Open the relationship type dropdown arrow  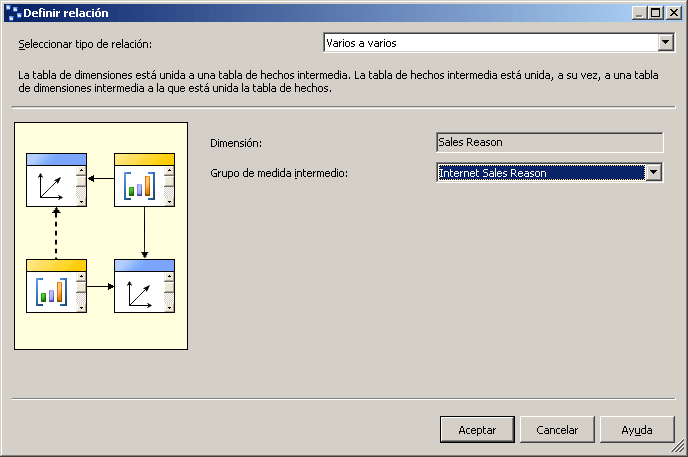point(666,43)
